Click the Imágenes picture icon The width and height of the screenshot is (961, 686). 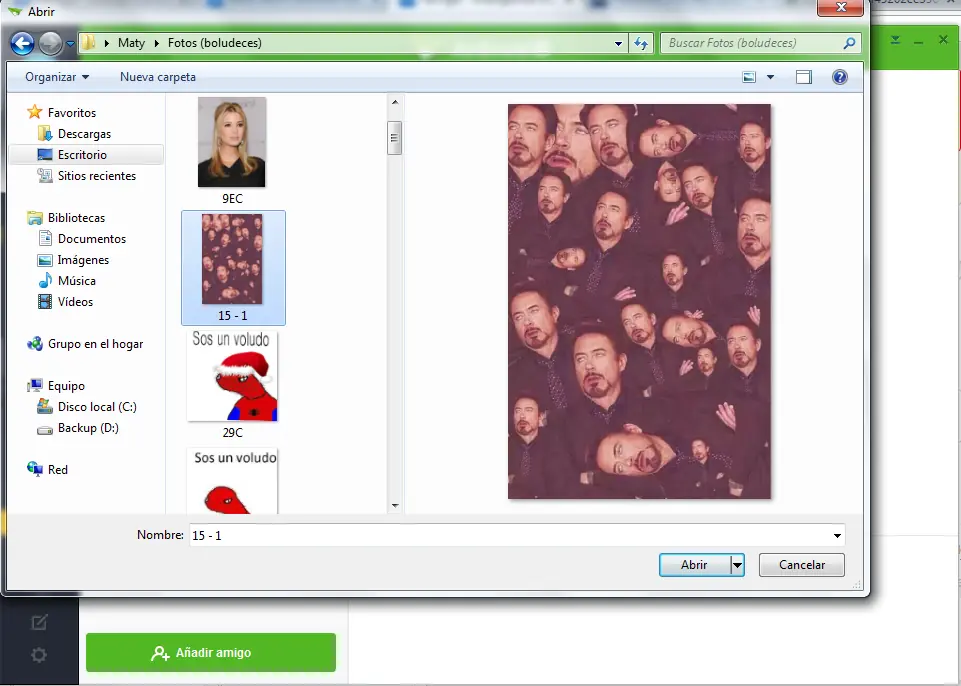pos(45,260)
